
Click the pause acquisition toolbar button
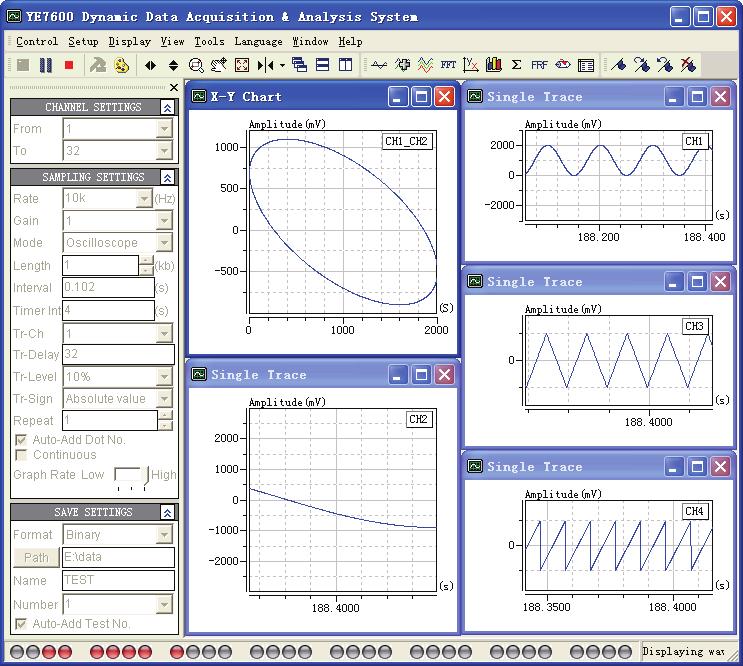click(x=46, y=65)
